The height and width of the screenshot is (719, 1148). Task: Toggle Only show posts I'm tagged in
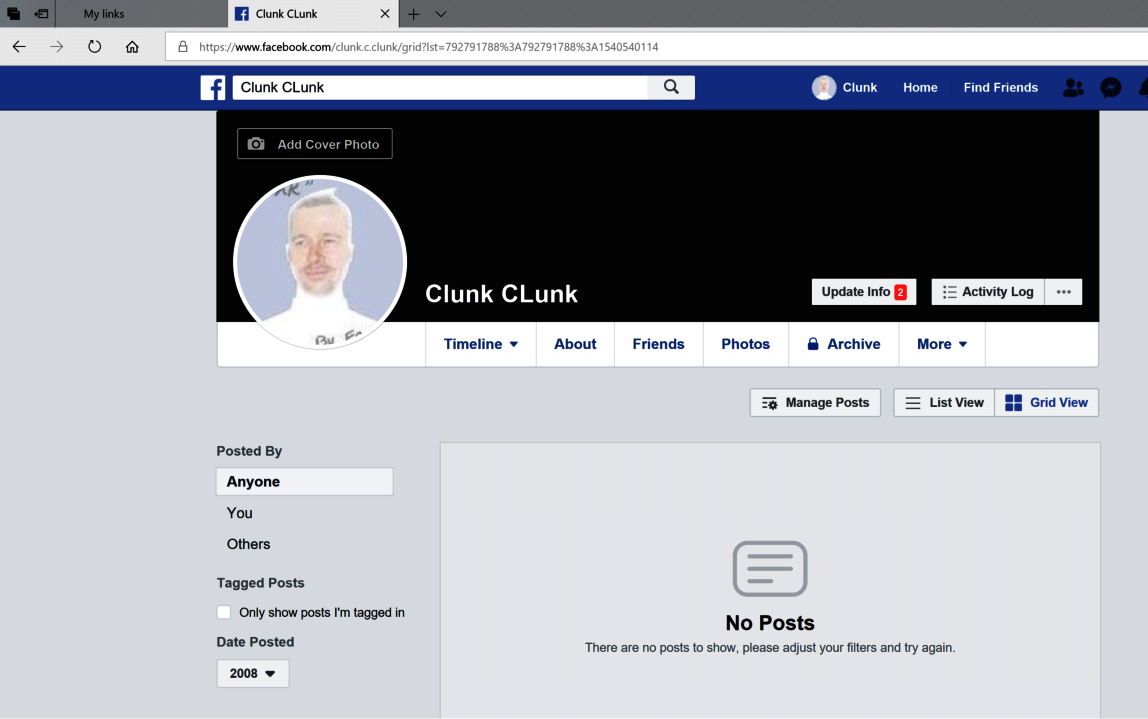point(224,612)
